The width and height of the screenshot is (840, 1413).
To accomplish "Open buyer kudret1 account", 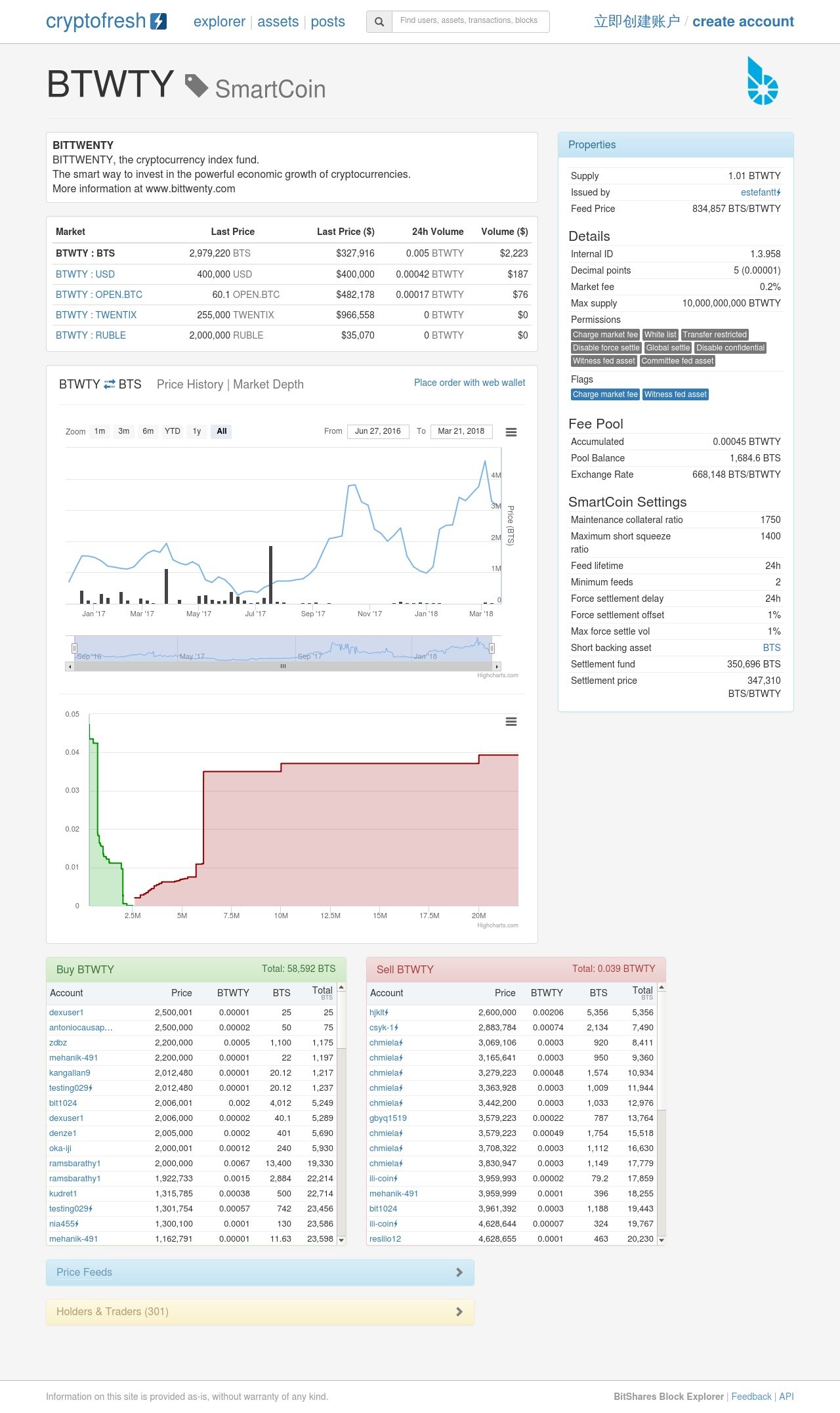I will [x=63, y=1194].
